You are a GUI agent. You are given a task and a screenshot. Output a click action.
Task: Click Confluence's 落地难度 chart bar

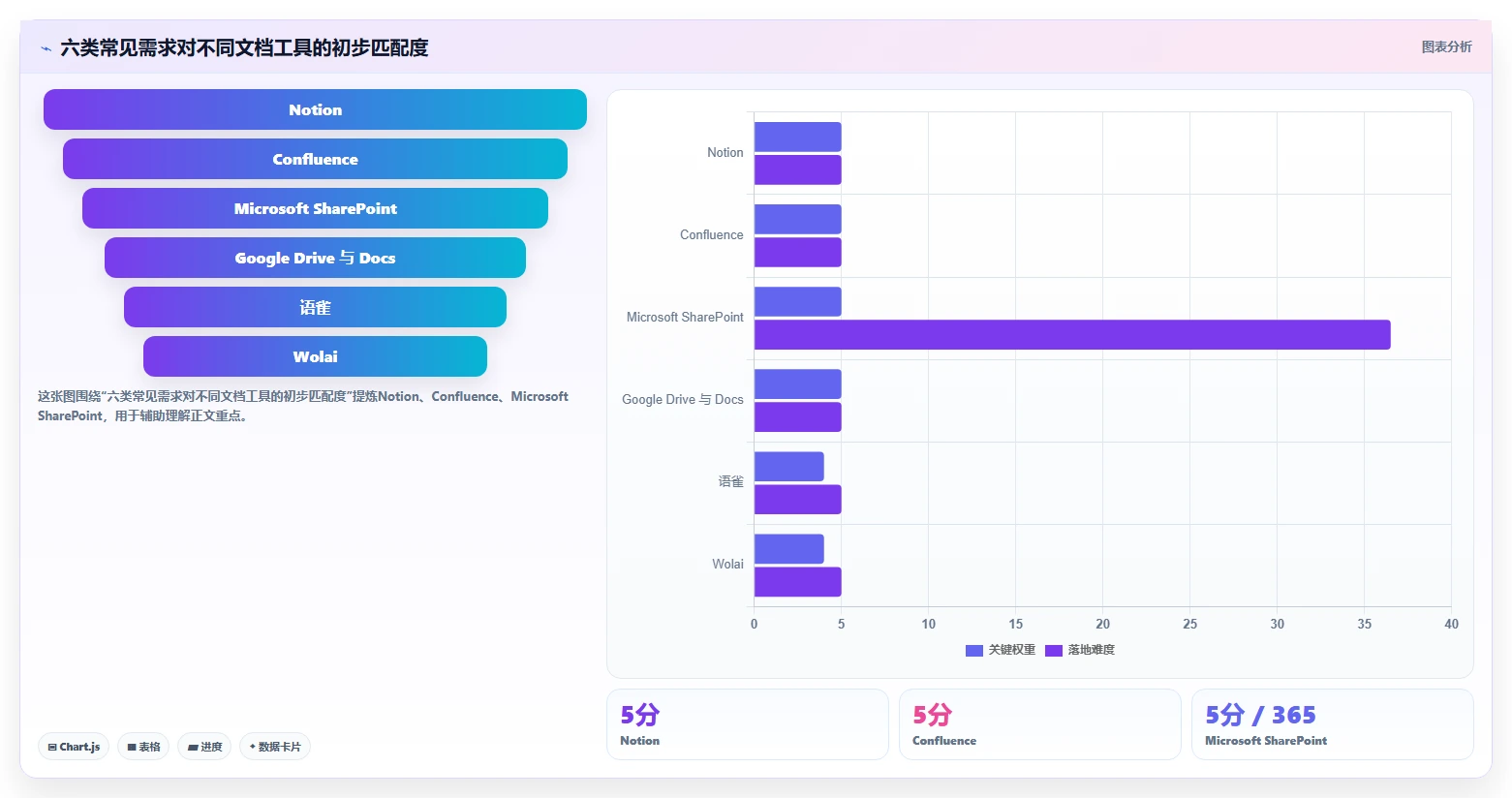coord(798,252)
